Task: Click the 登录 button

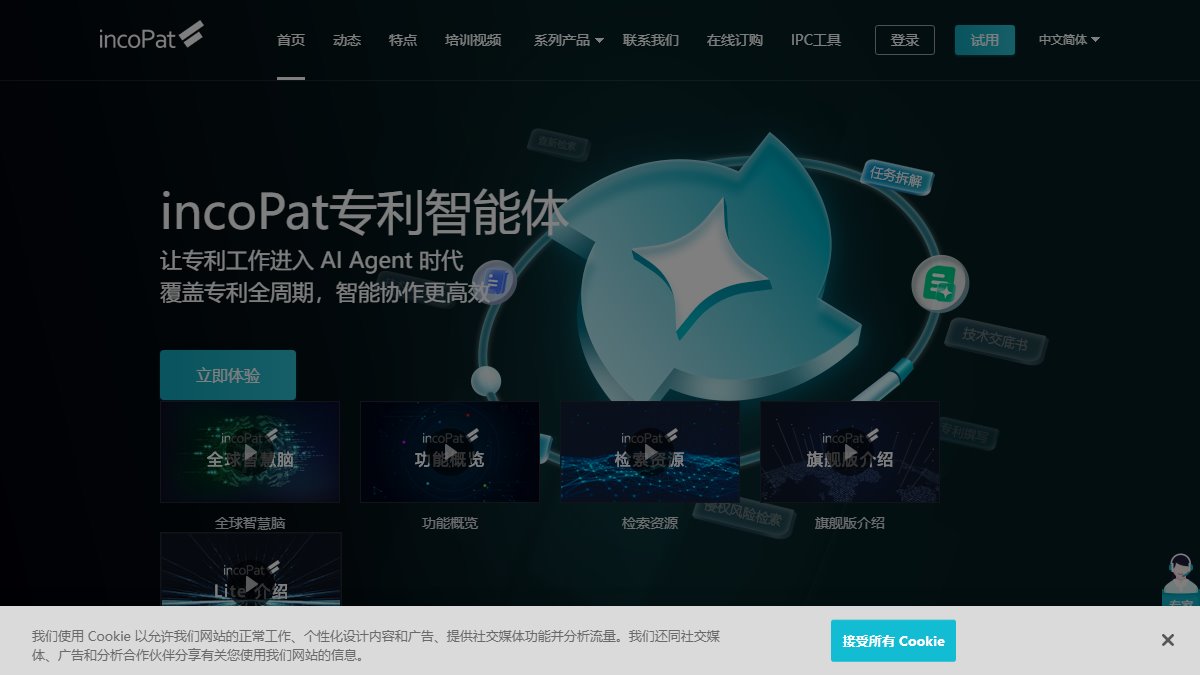Action: click(905, 40)
